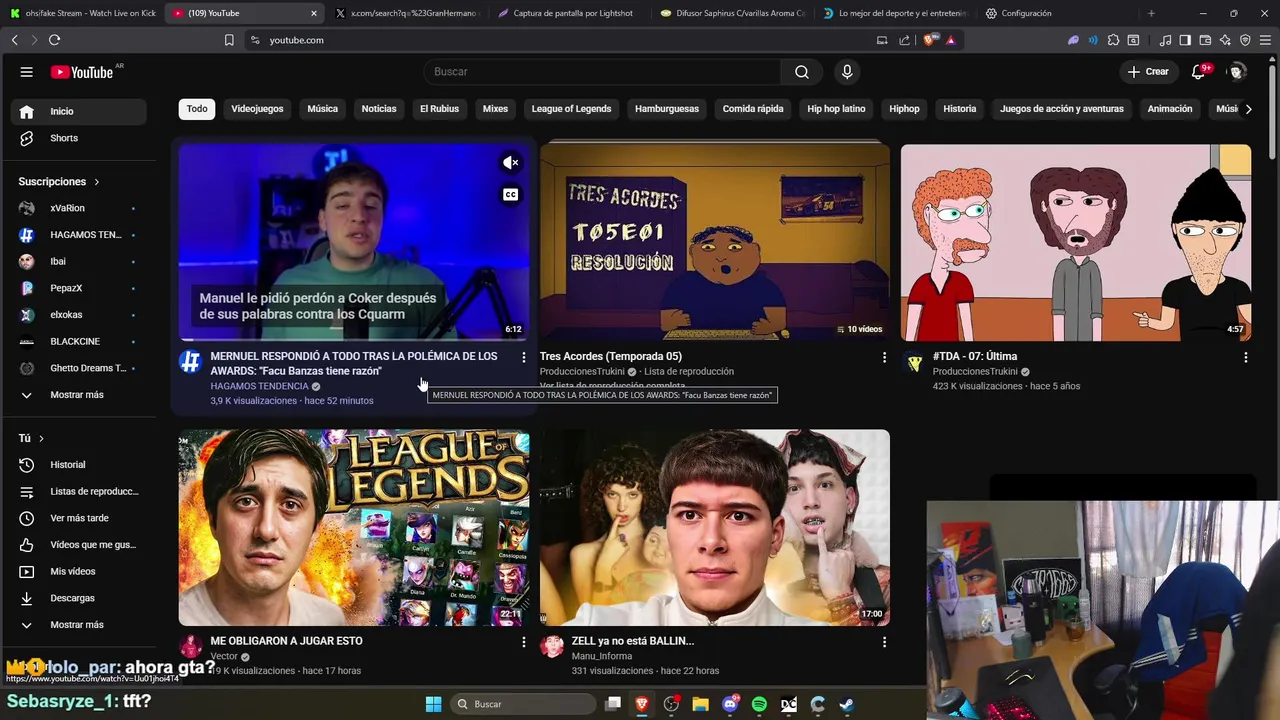Open Ver más tarde

coord(78,518)
